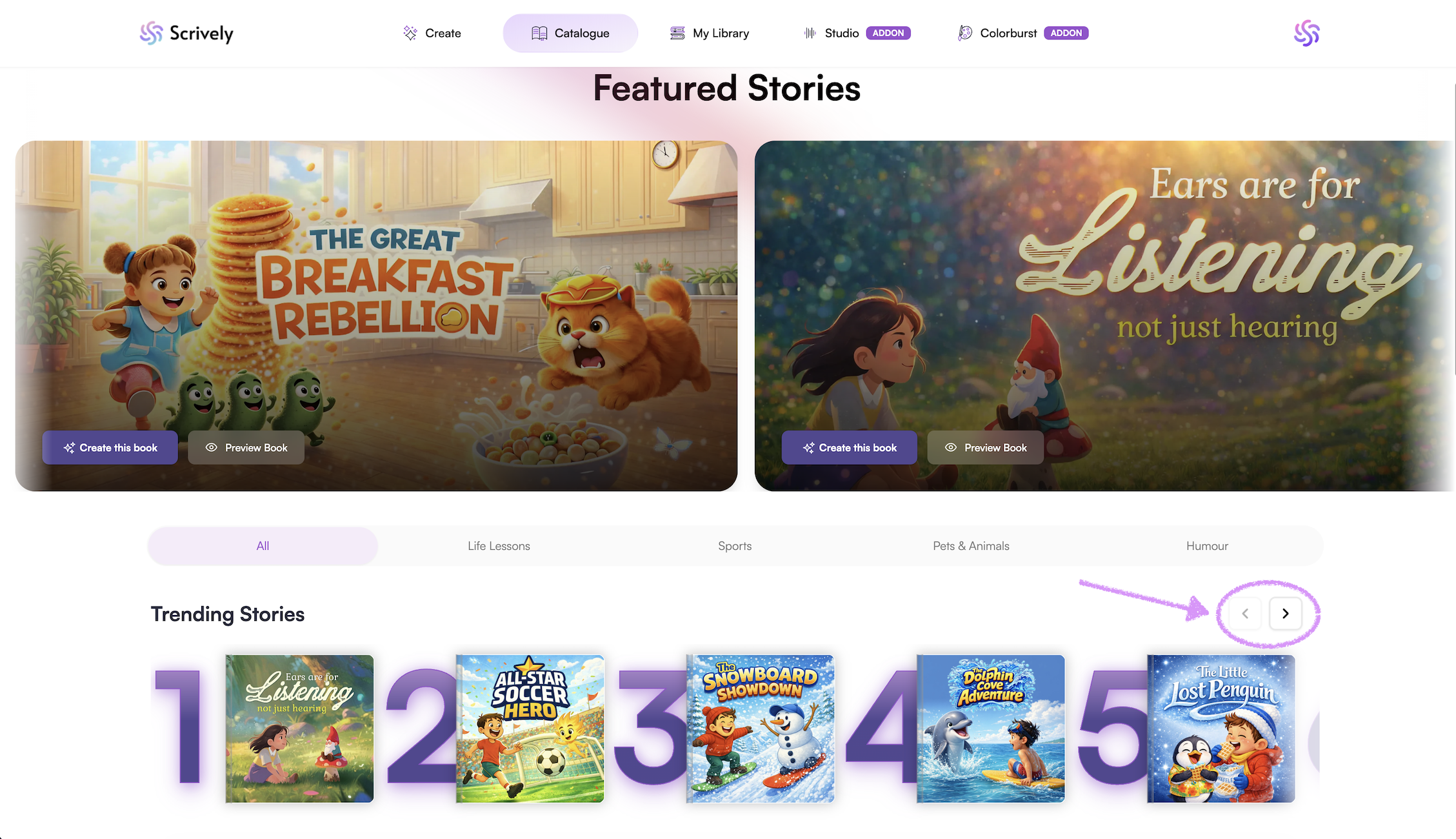Choose the Humour category filter
1456x839 pixels.
pyautogui.click(x=1207, y=546)
